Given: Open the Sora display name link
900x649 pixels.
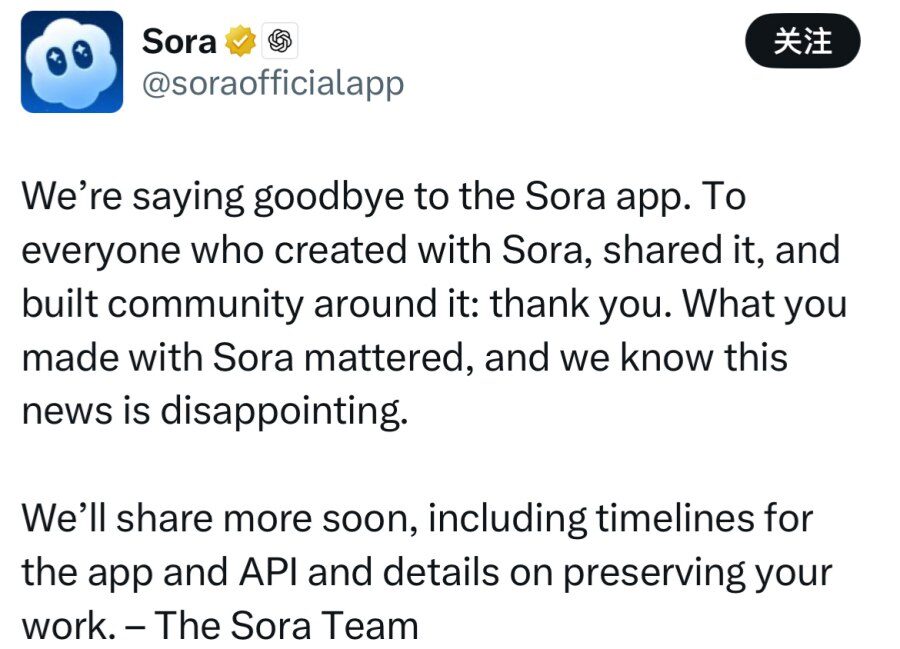Looking at the screenshot, I should (x=179, y=42).
